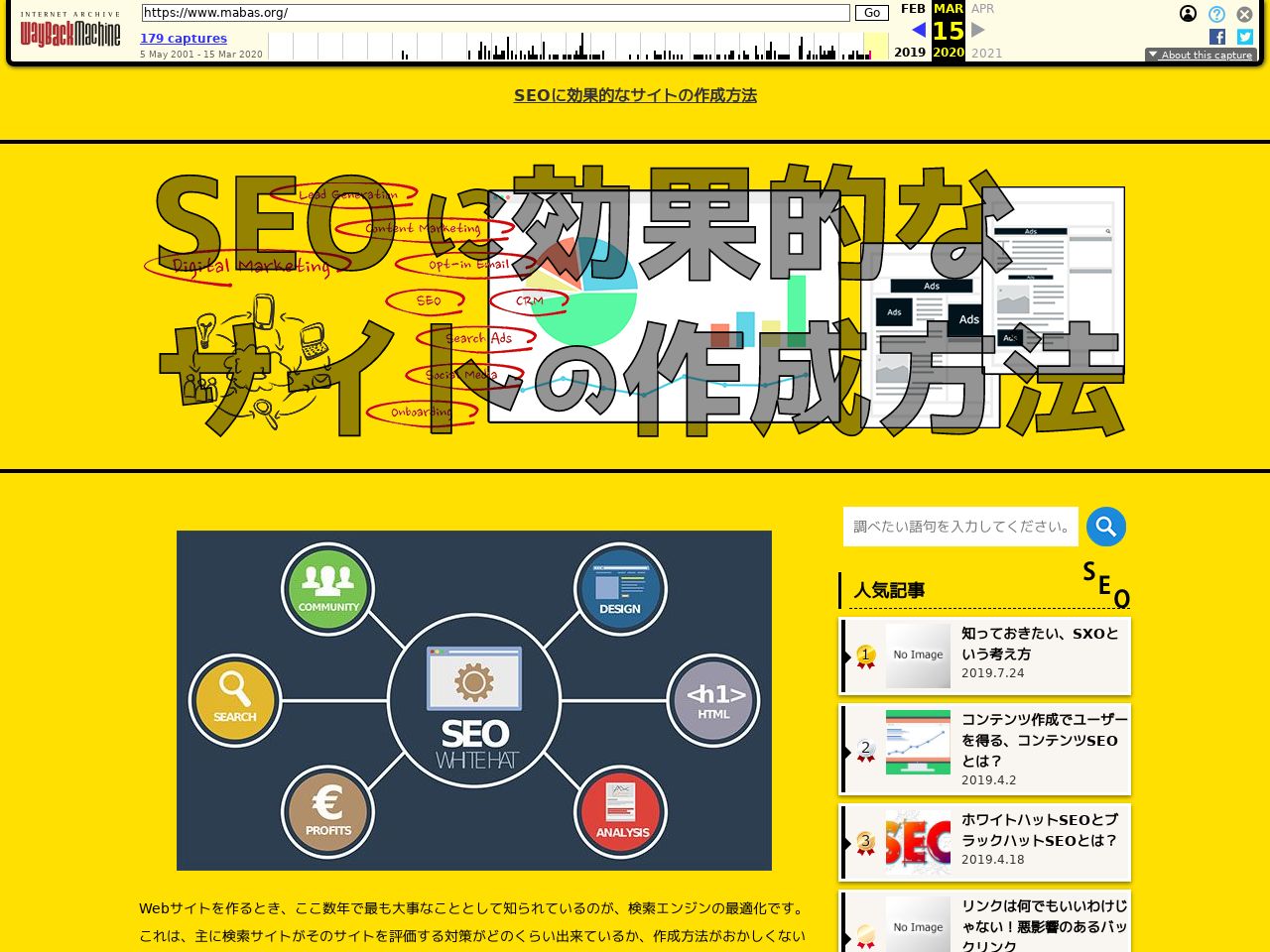
Task: Focus the site search text box
Action: point(959,527)
